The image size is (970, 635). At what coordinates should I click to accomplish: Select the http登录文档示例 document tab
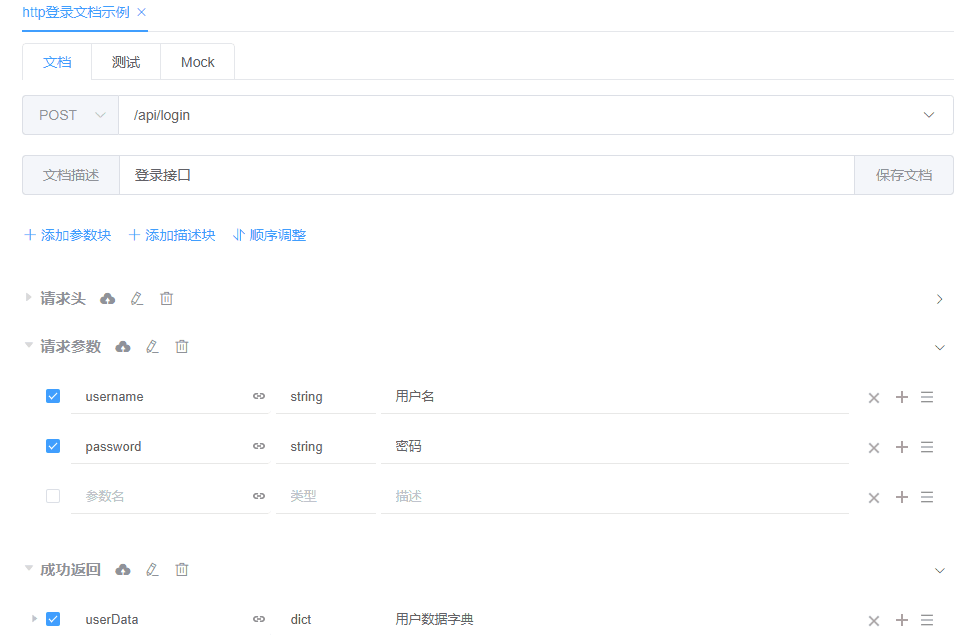(x=75, y=12)
